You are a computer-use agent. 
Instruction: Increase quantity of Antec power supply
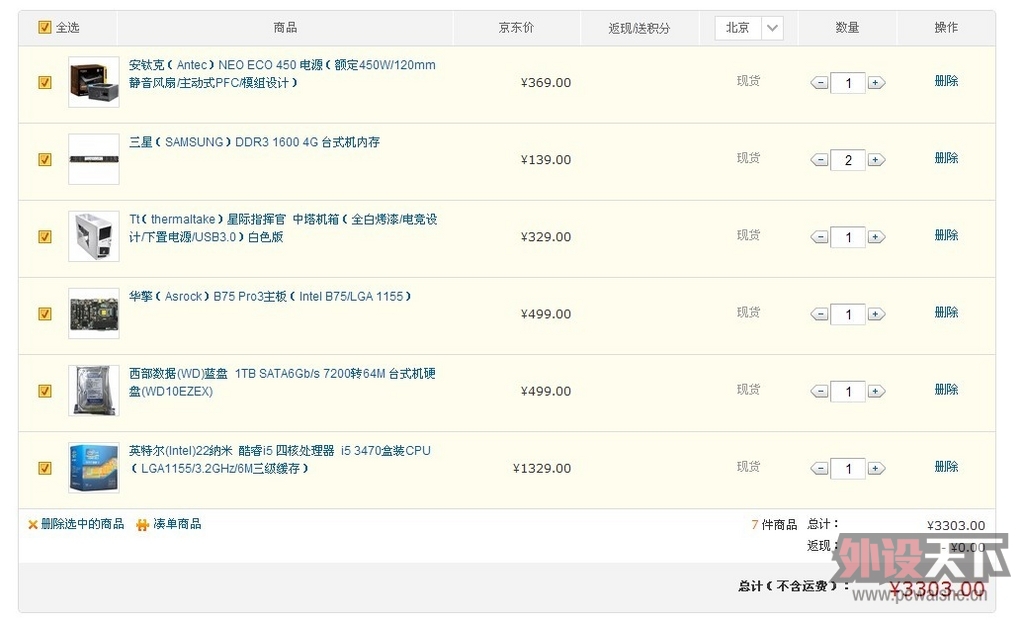[876, 83]
